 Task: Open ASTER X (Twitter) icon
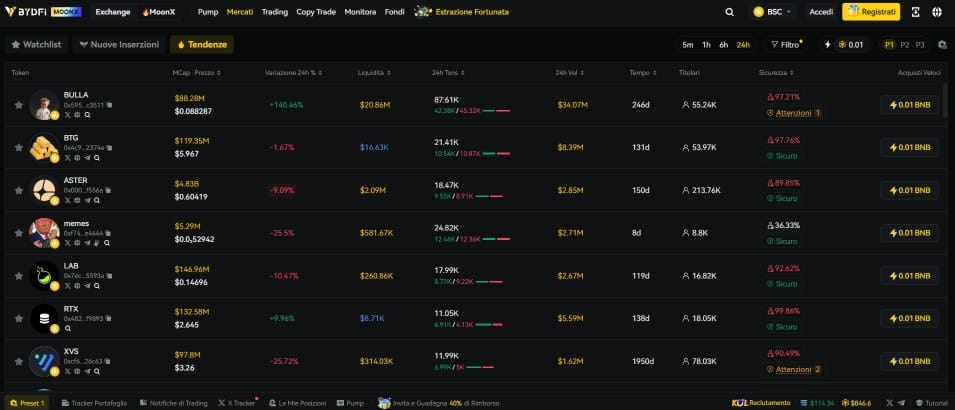coord(67,200)
